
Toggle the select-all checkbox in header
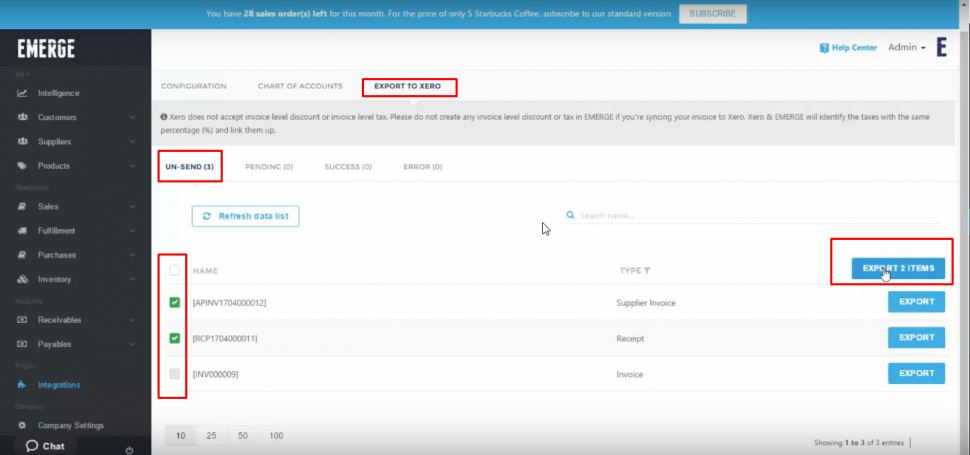click(175, 270)
